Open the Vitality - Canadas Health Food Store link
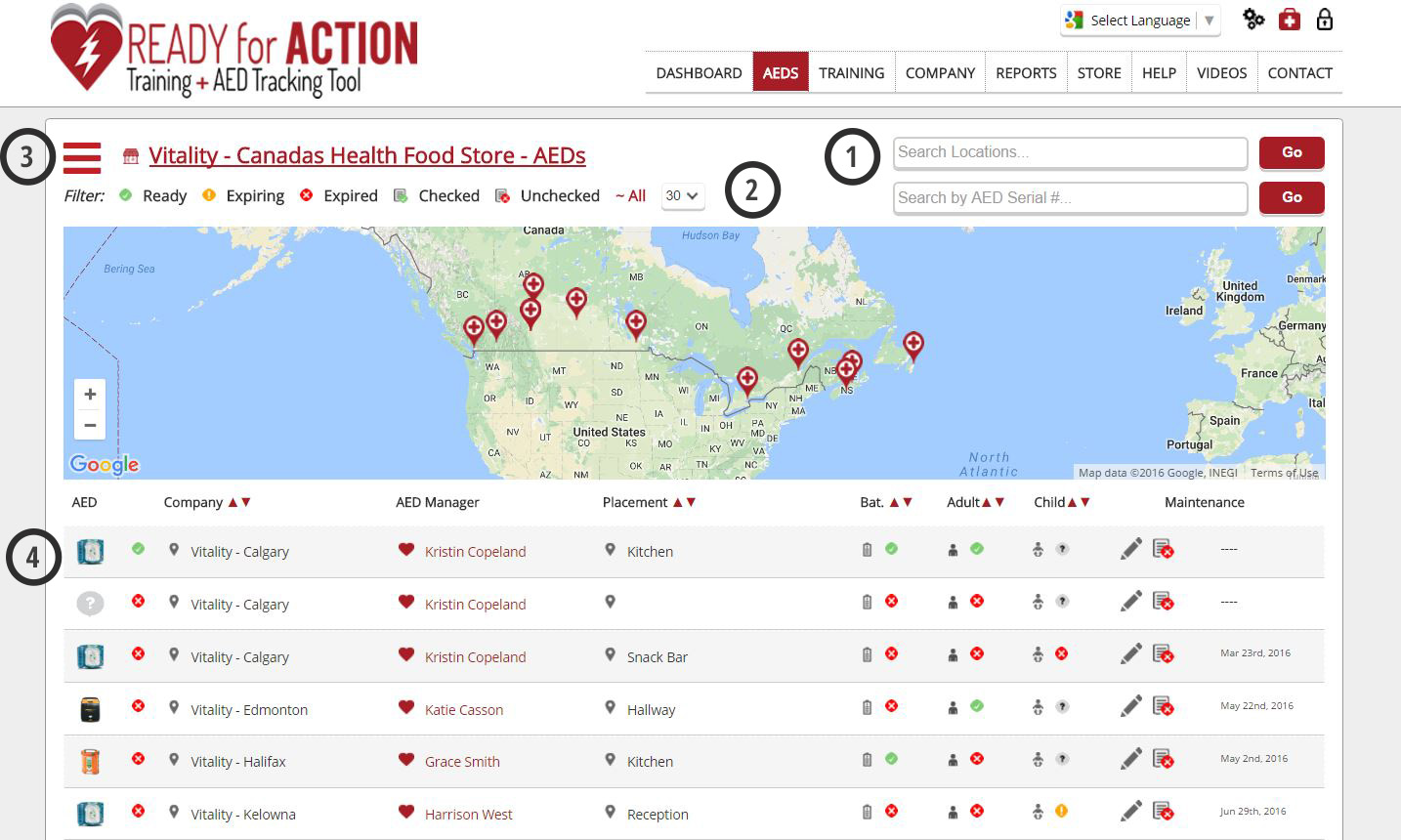Viewport: 1401px width, 840px height. tap(366, 155)
